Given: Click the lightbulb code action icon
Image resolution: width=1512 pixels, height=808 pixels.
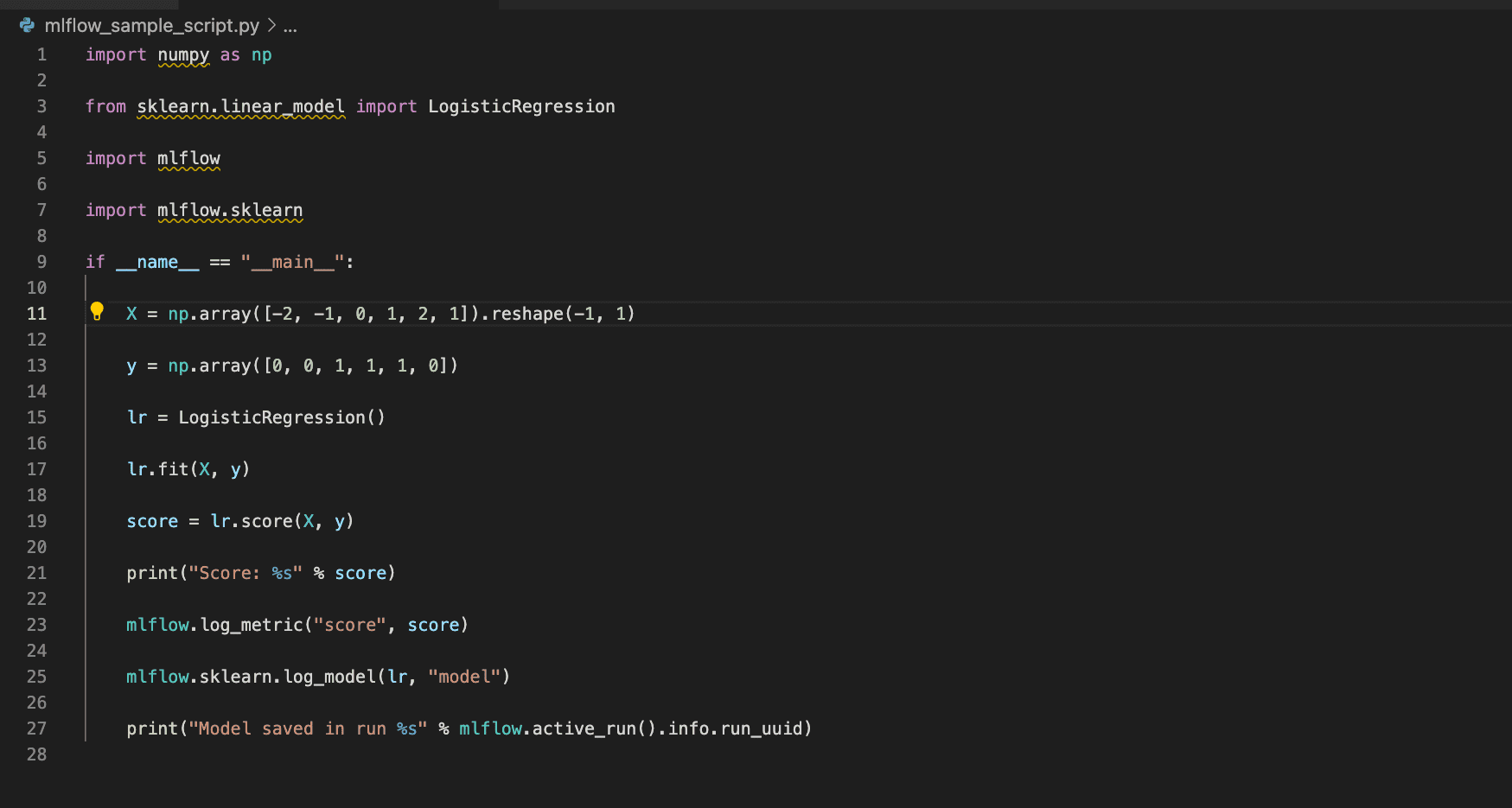Looking at the screenshot, I should [x=97, y=311].
